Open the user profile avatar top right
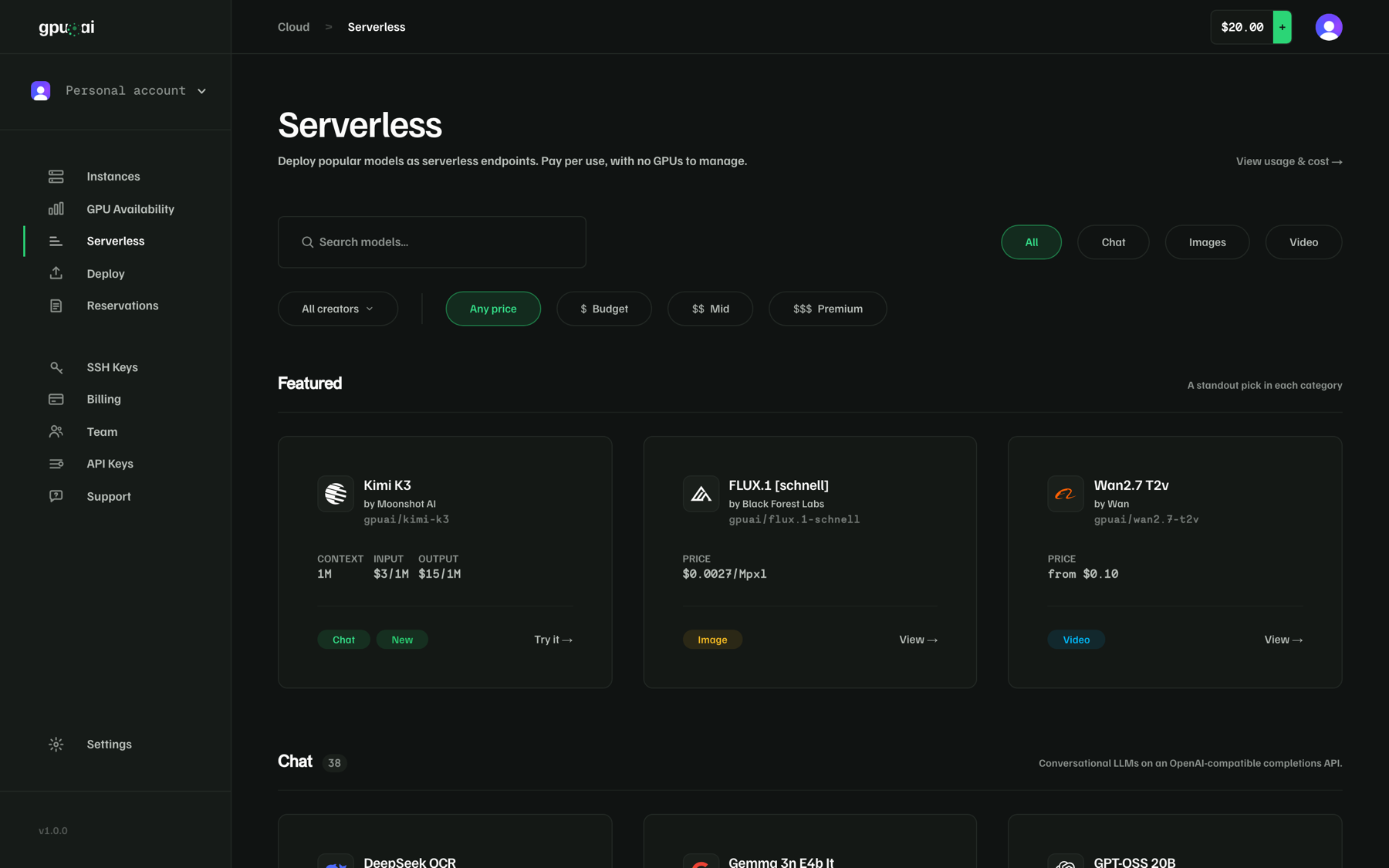 (1328, 27)
